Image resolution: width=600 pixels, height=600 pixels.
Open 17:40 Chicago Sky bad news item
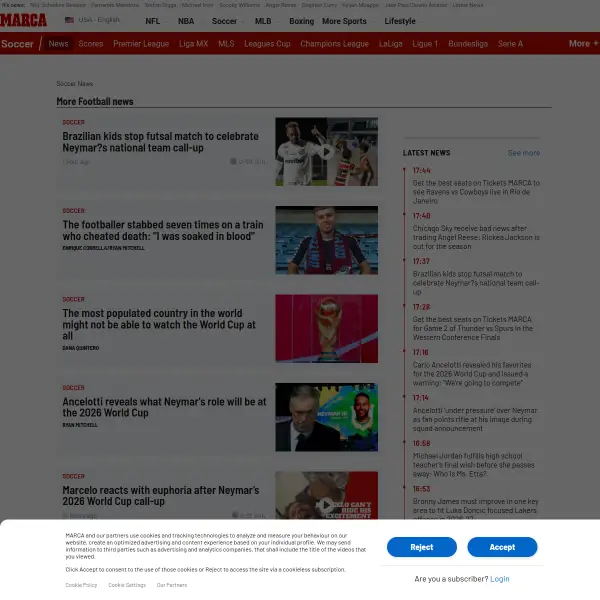pyautogui.click(x=476, y=237)
